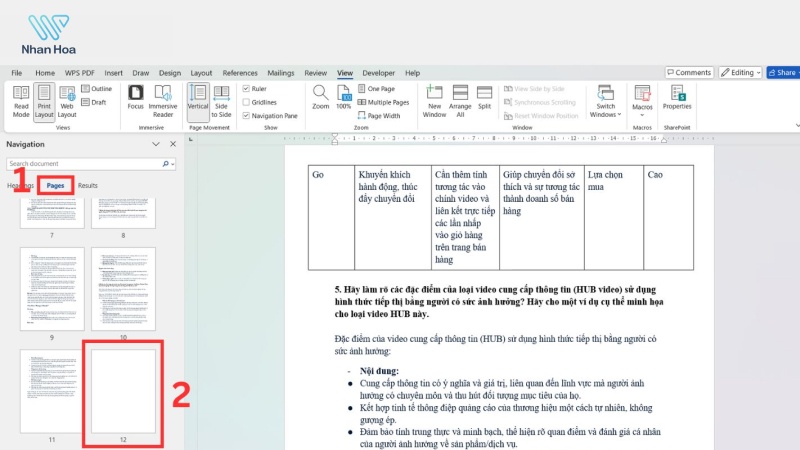Split the document window

pyautogui.click(x=484, y=97)
